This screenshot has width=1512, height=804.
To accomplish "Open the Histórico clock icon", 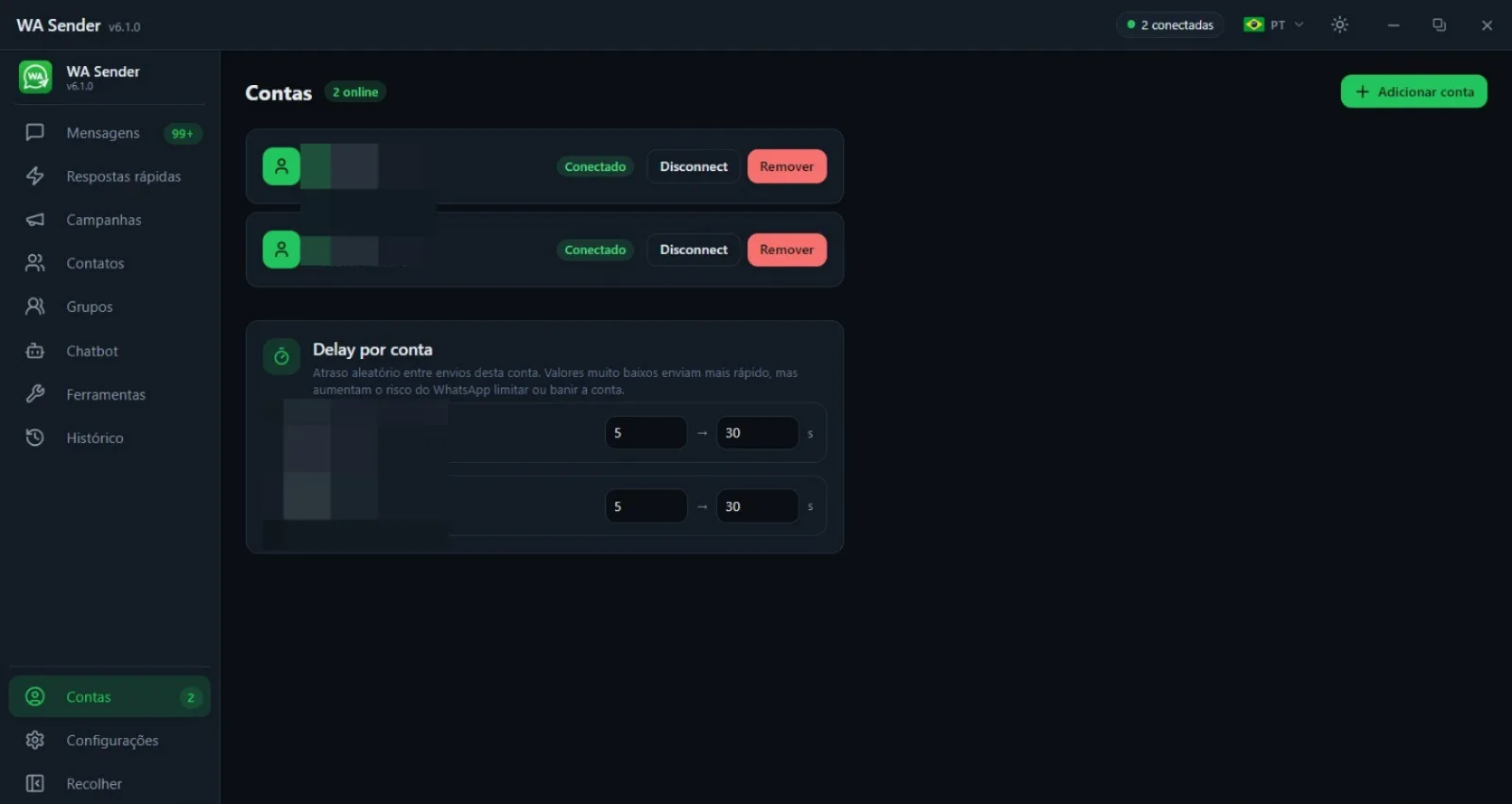I will point(35,437).
